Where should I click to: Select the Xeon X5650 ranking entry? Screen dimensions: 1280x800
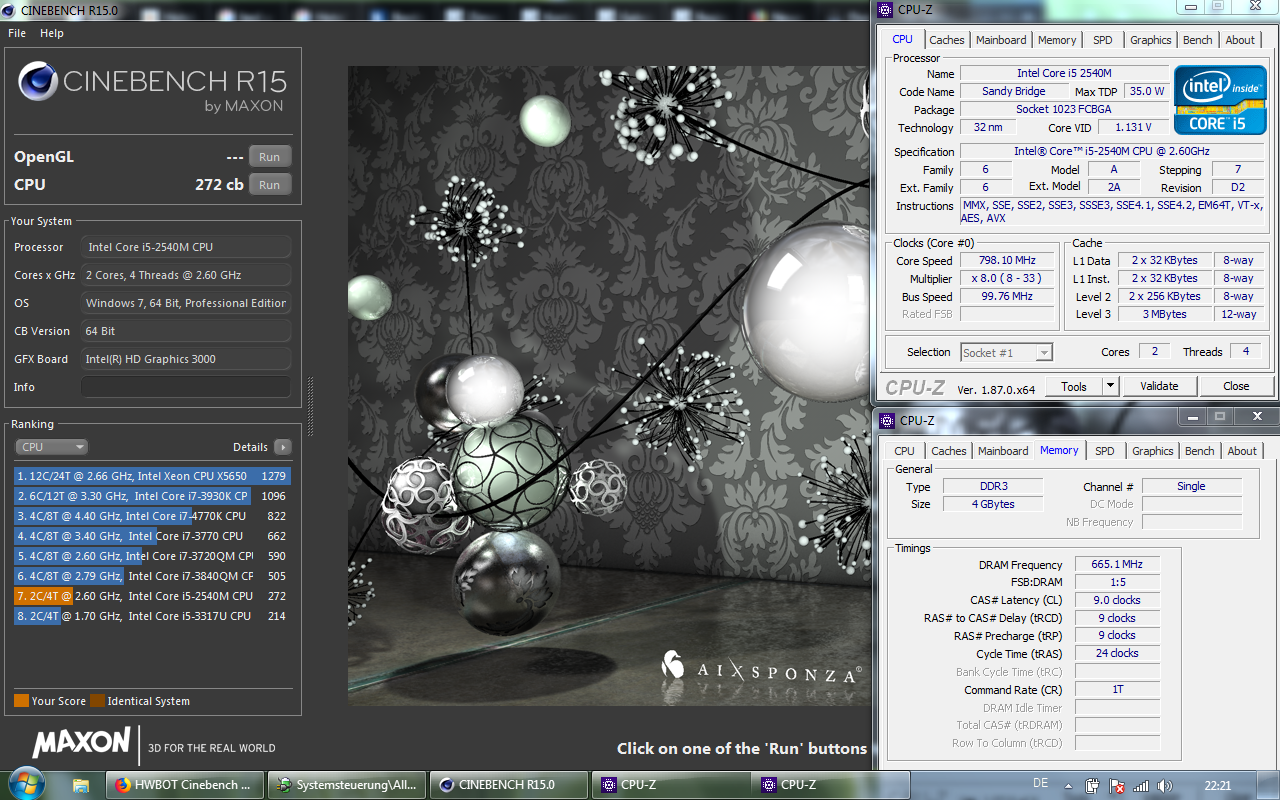pyautogui.click(x=152, y=476)
